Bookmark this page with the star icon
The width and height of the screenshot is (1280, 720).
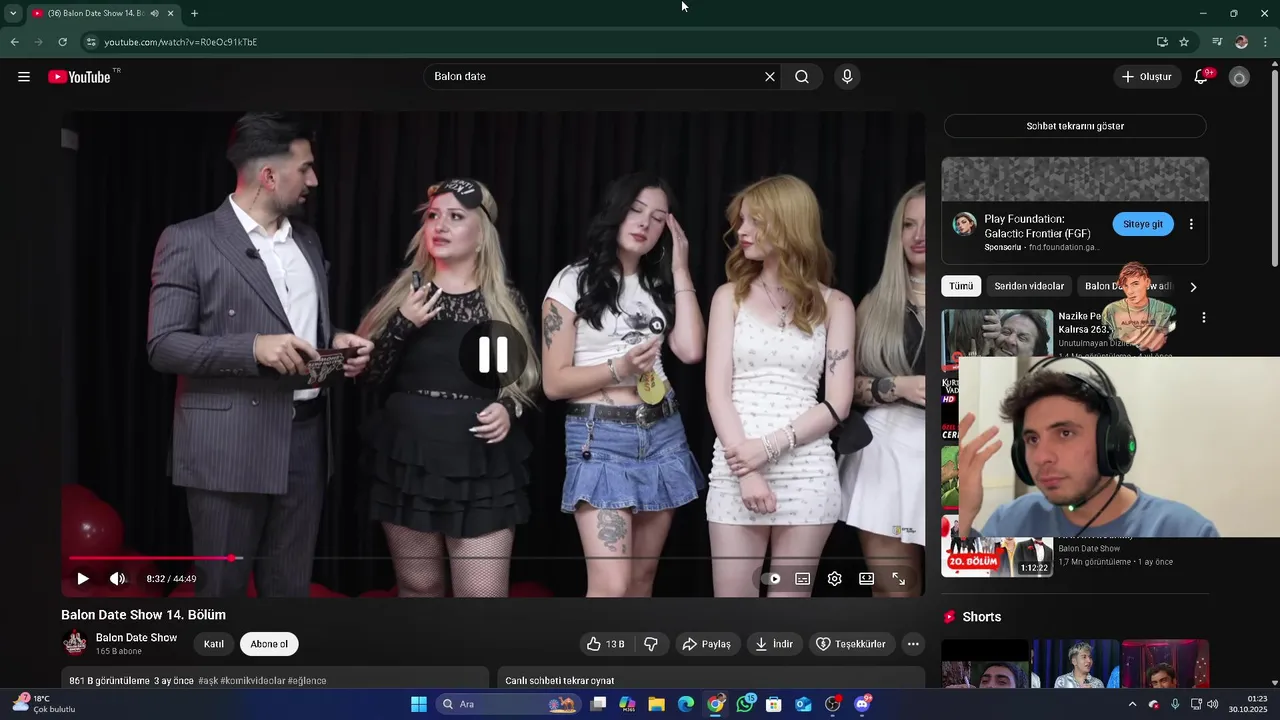tap(1184, 42)
